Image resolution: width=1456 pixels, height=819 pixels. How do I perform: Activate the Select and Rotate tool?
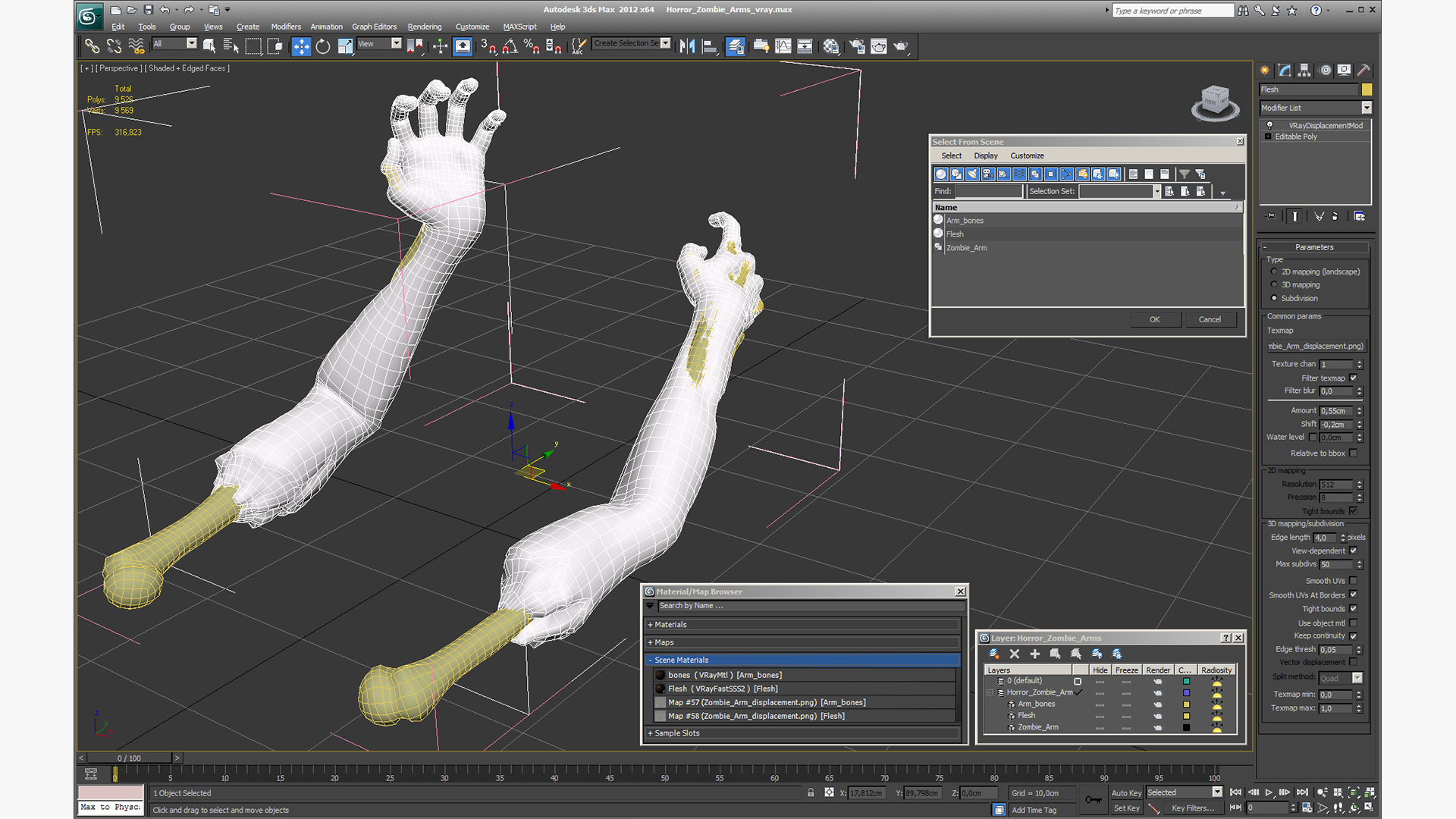pos(323,46)
